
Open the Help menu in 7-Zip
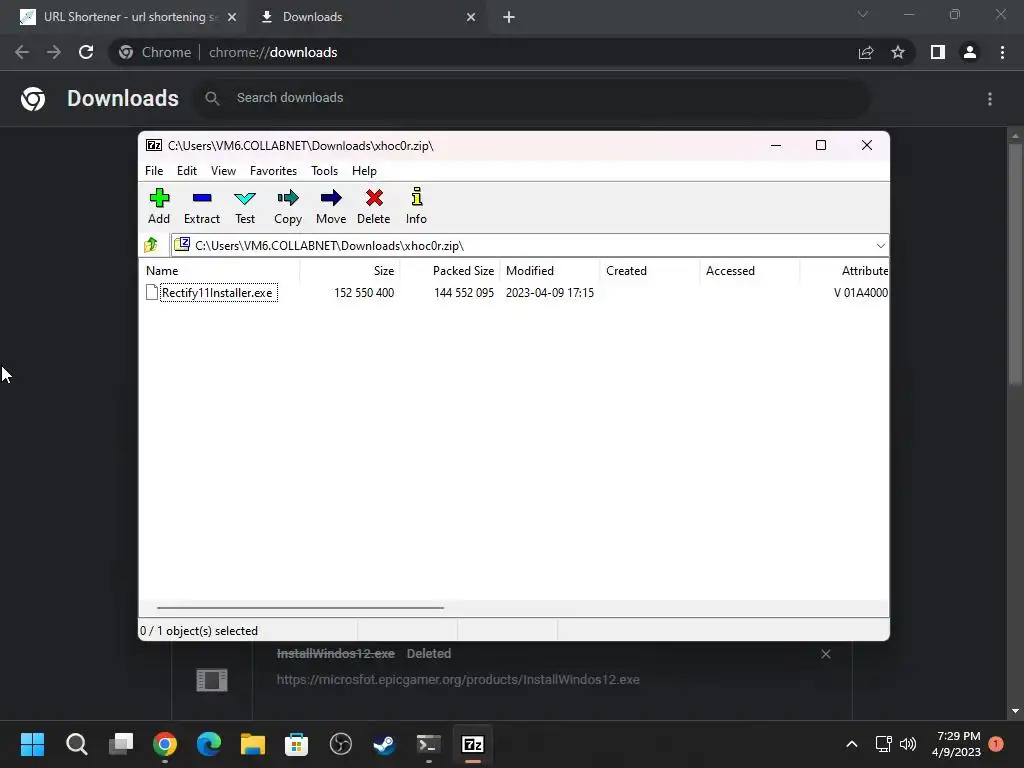[364, 170]
